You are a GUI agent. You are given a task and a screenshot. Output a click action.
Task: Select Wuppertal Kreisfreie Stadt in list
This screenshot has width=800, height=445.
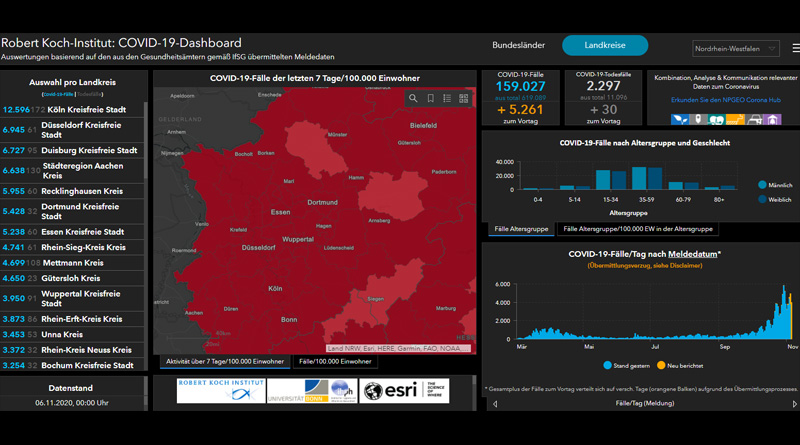(72, 299)
